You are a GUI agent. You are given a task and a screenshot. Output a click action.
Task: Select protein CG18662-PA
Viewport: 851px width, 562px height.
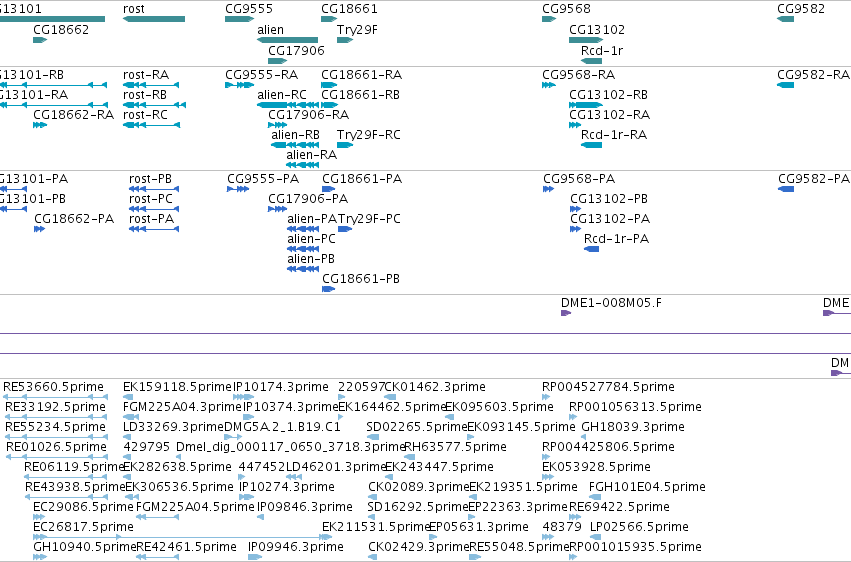(x=74, y=219)
